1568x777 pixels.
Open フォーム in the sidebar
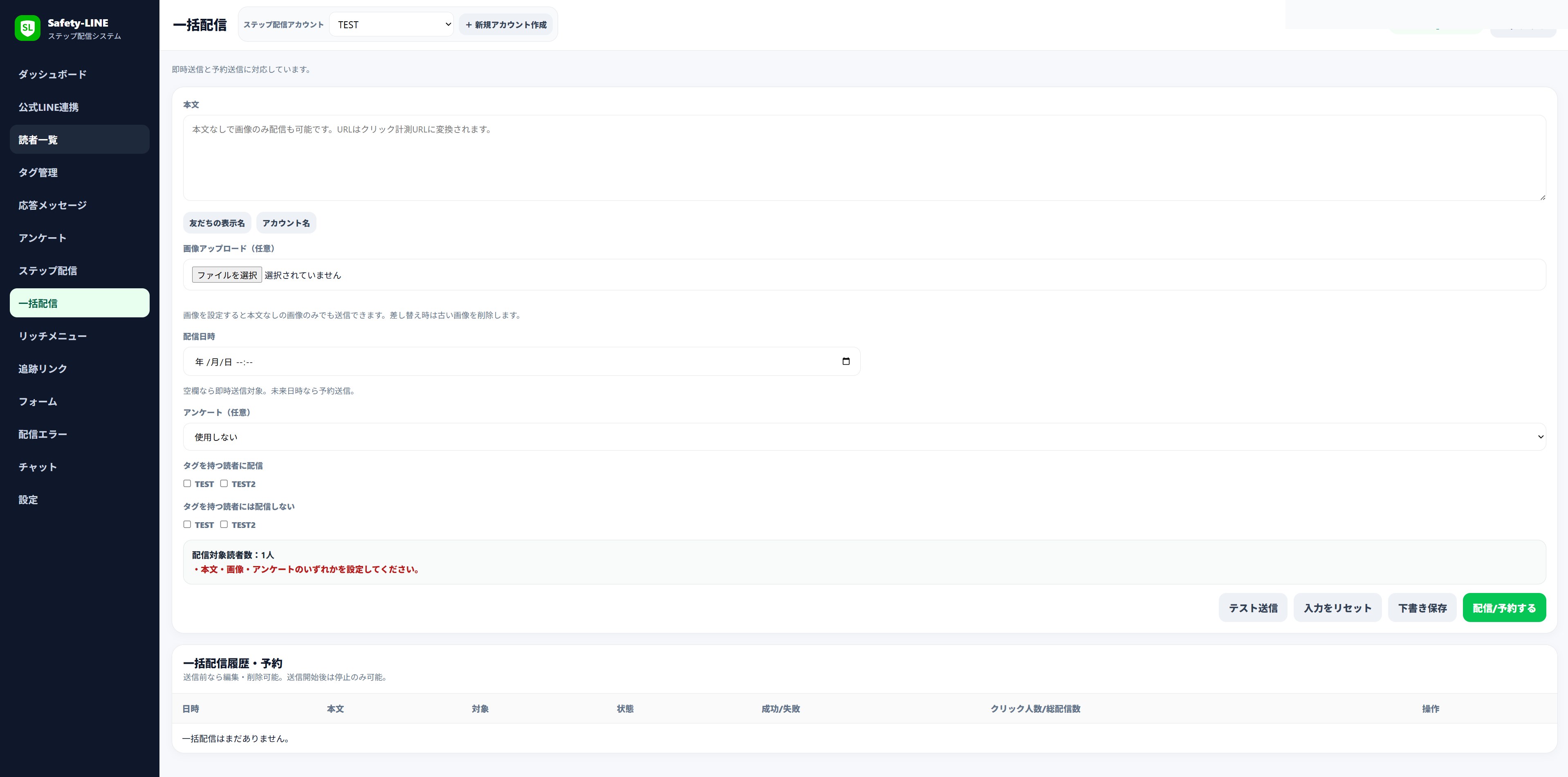pos(80,401)
